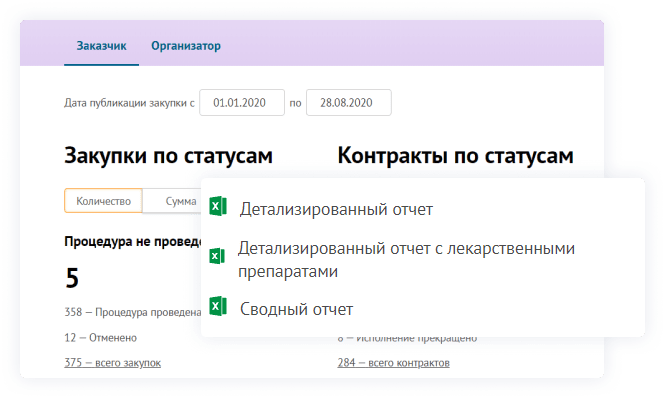Select the Количество toggle option

click(103, 201)
